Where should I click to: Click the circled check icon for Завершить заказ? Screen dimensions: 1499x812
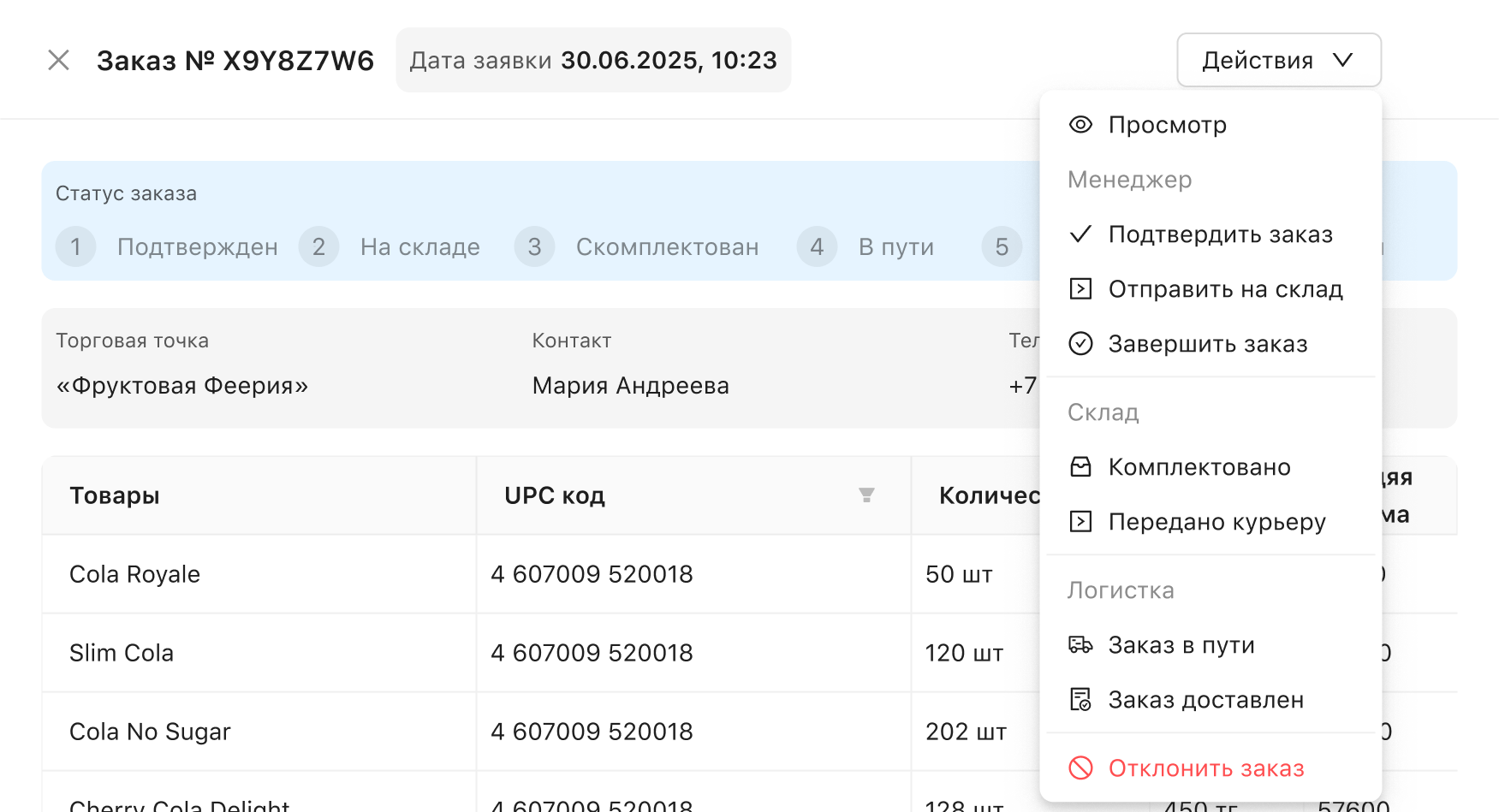point(1080,344)
